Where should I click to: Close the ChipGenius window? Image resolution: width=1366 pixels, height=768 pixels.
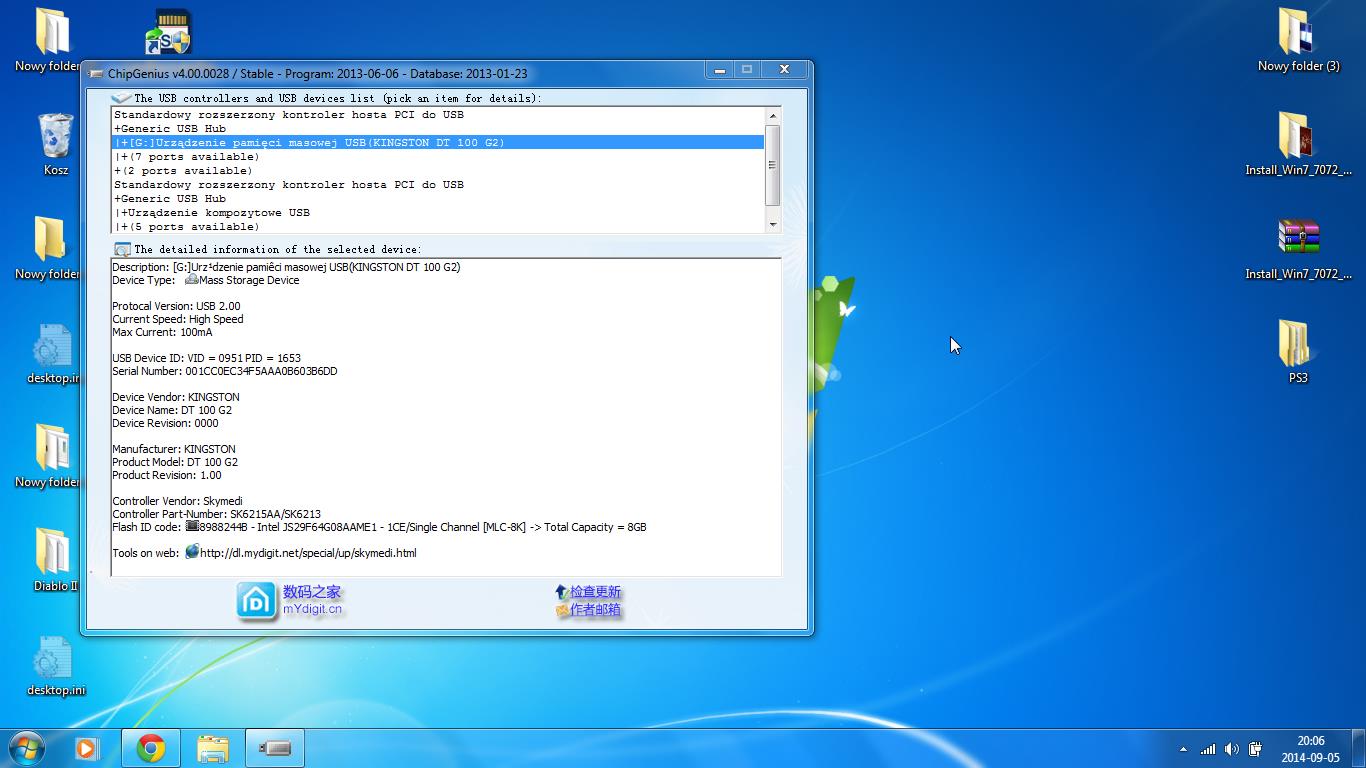[x=784, y=69]
